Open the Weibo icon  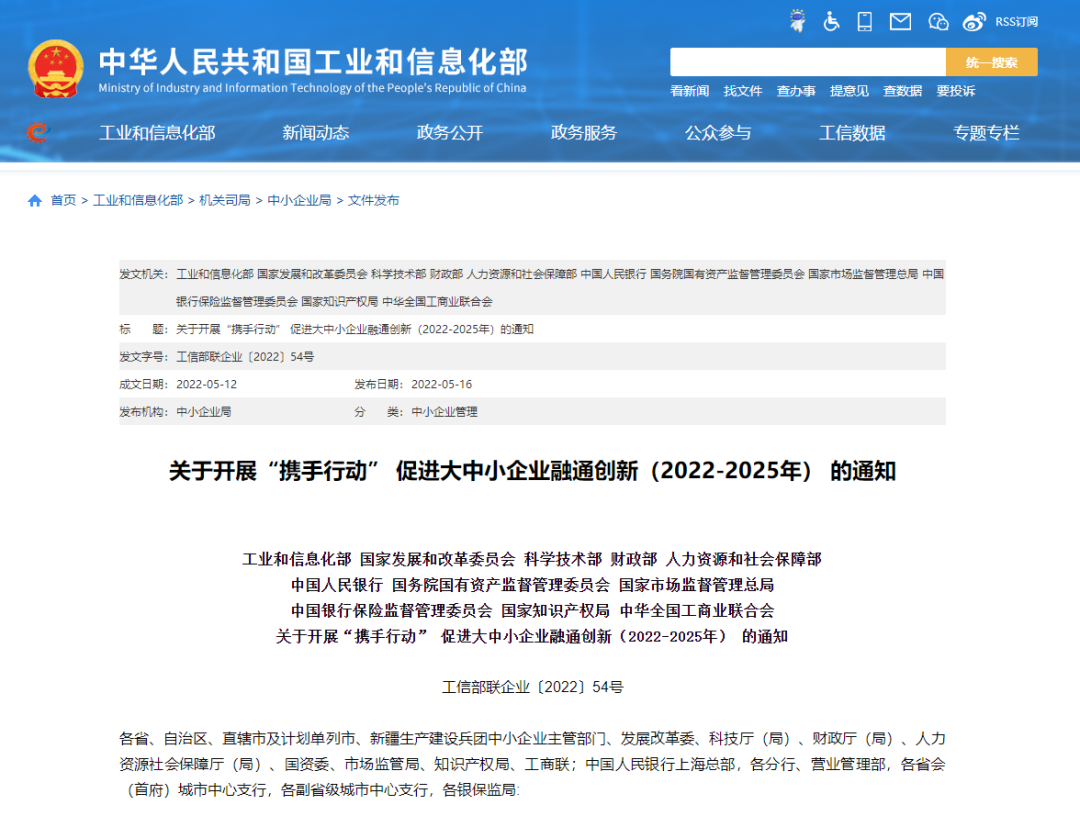[974, 22]
